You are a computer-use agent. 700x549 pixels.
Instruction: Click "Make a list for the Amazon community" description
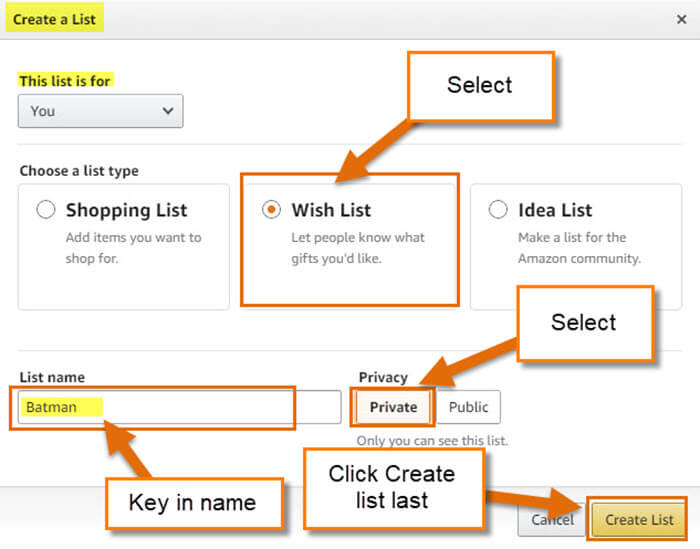click(579, 248)
